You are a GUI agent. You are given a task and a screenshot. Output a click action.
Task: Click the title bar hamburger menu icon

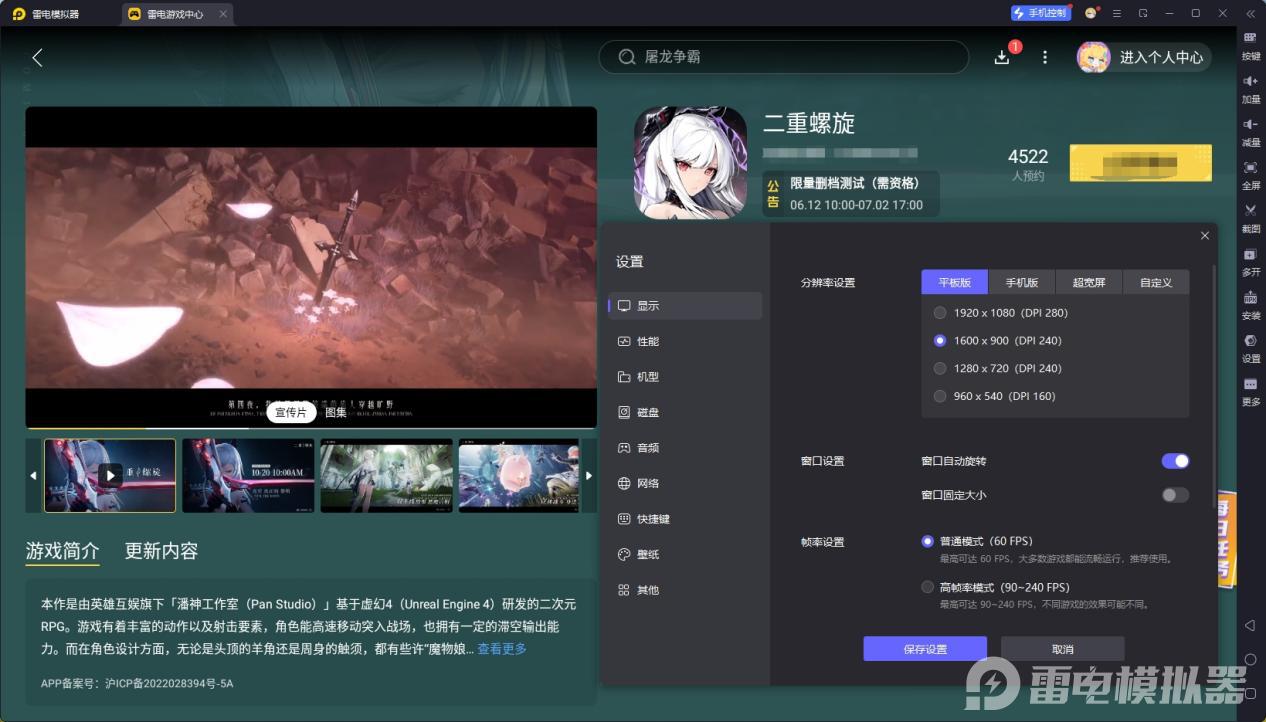(x=1117, y=13)
